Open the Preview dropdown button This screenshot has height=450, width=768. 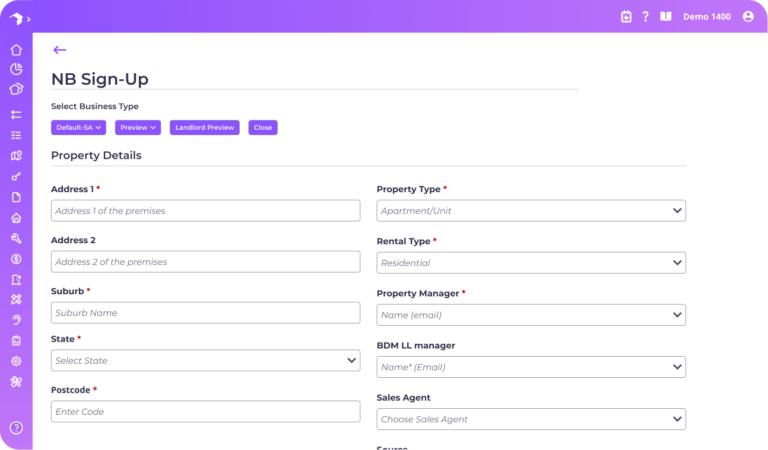click(x=138, y=128)
